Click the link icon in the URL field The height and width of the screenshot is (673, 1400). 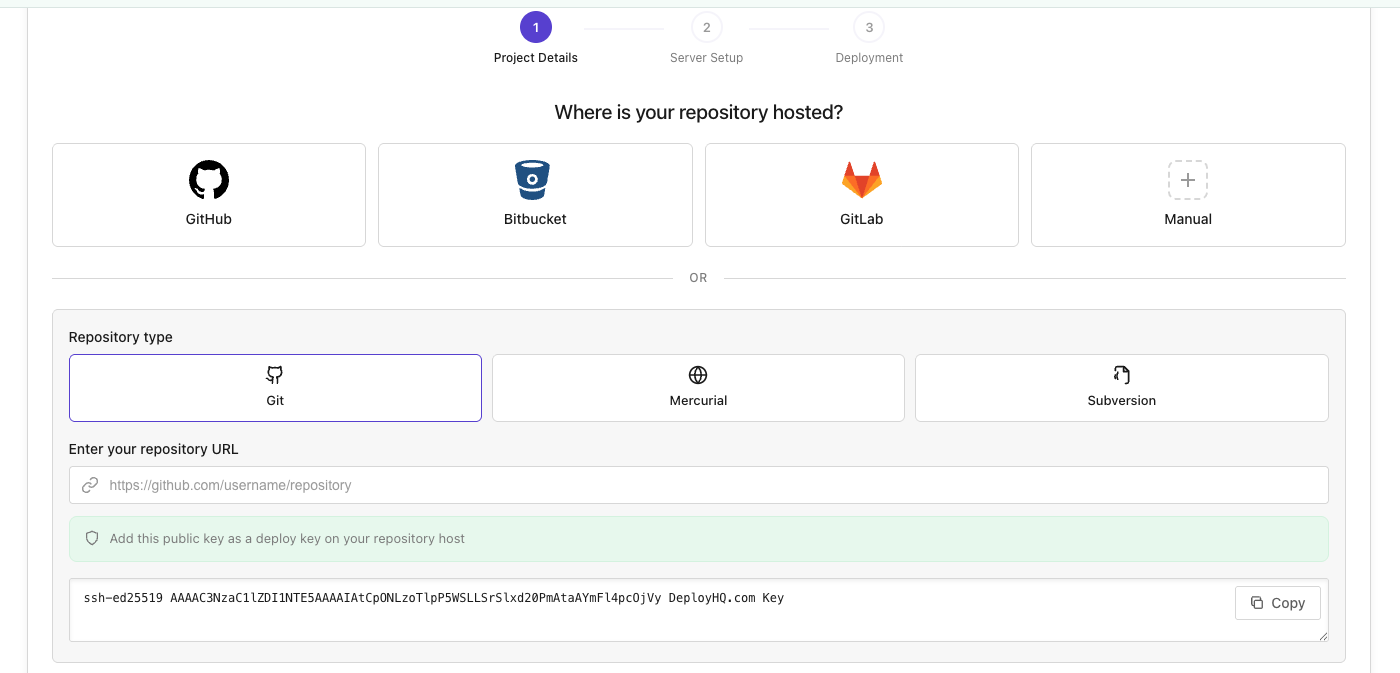tap(90, 485)
